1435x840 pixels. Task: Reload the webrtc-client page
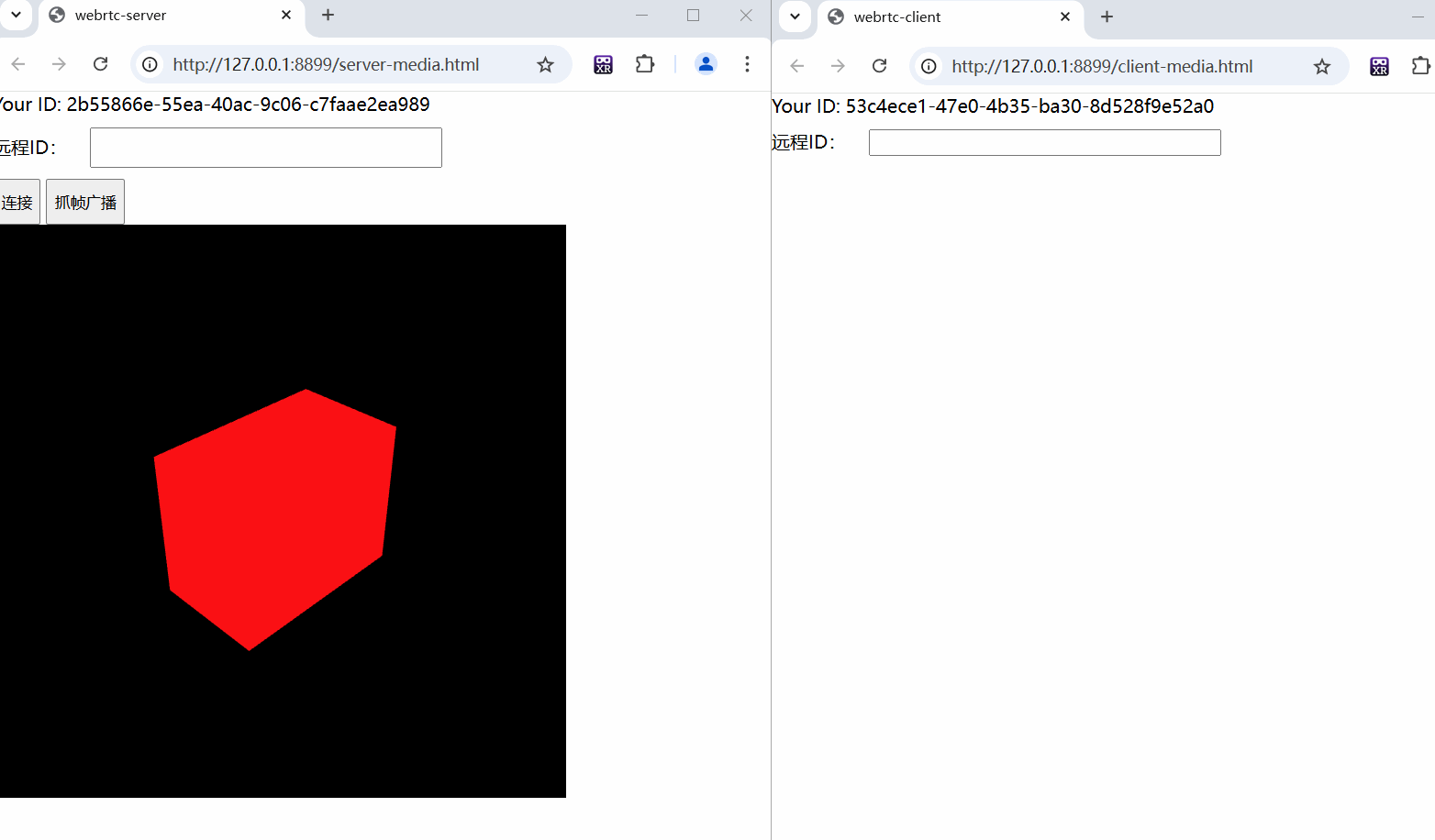880,66
